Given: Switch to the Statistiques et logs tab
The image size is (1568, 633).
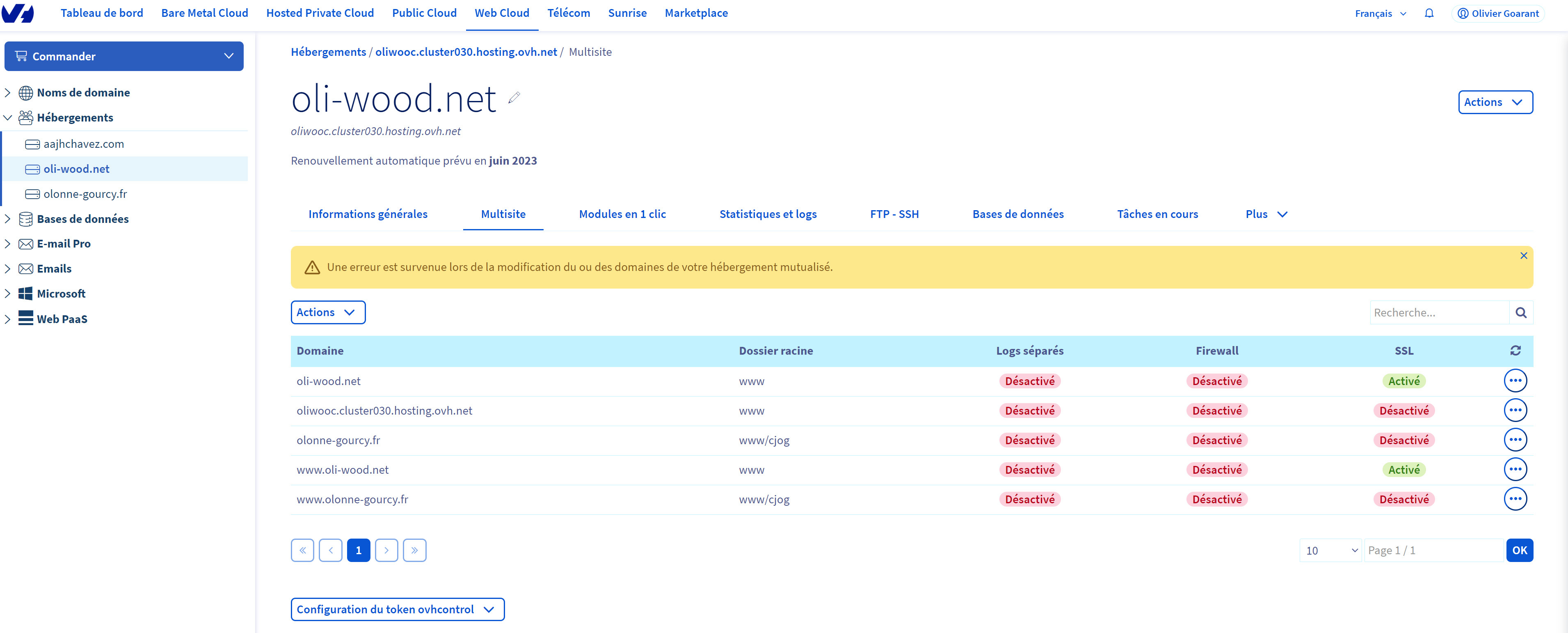Looking at the screenshot, I should click(x=768, y=214).
